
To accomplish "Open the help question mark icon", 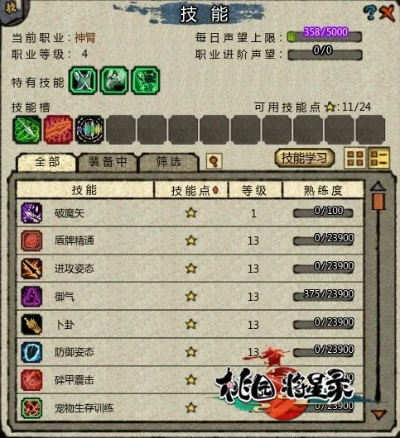I will coord(369,13).
